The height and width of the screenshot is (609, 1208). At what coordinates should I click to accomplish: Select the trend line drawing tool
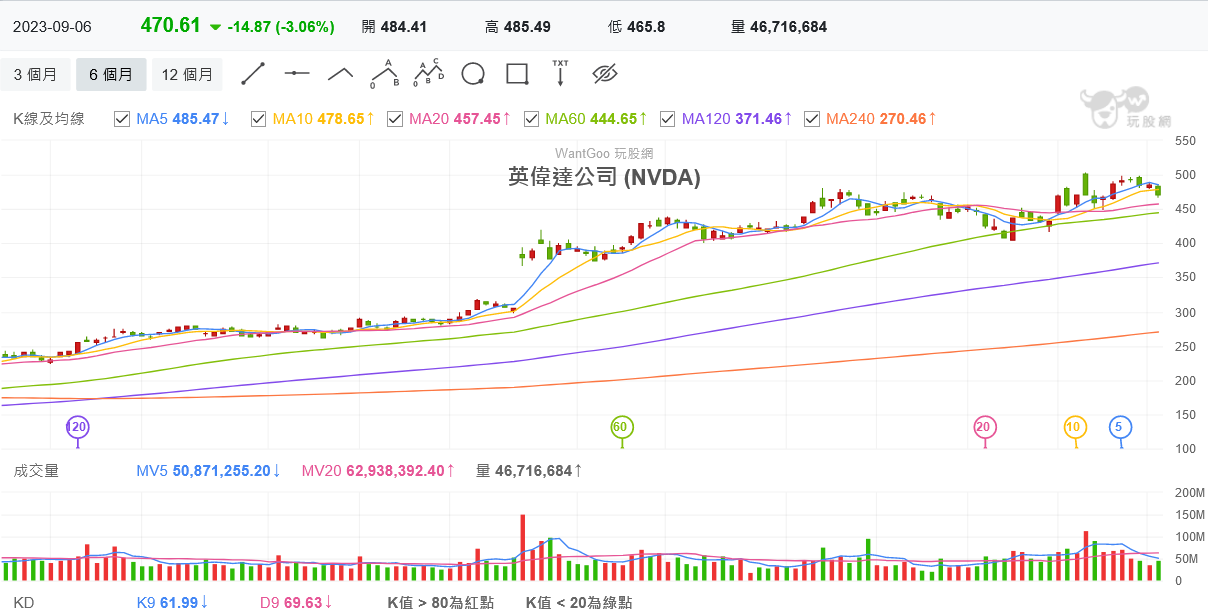pos(253,74)
